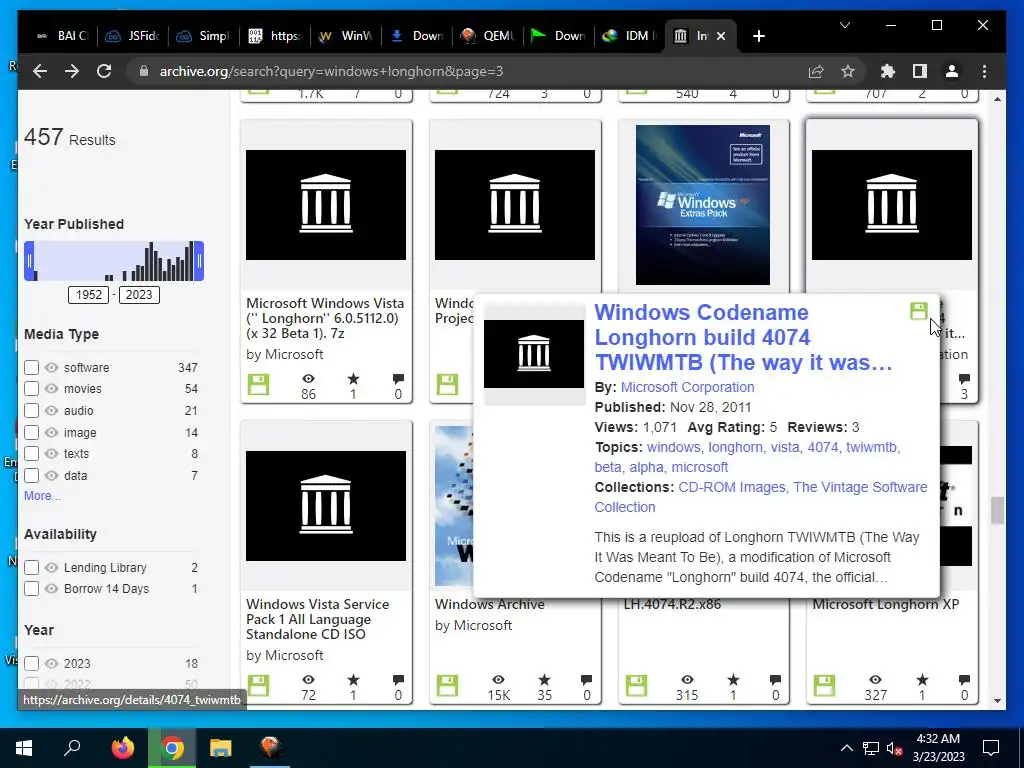The width and height of the screenshot is (1024, 768).
Task: Share this page icon in address bar
Action: tap(816, 71)
